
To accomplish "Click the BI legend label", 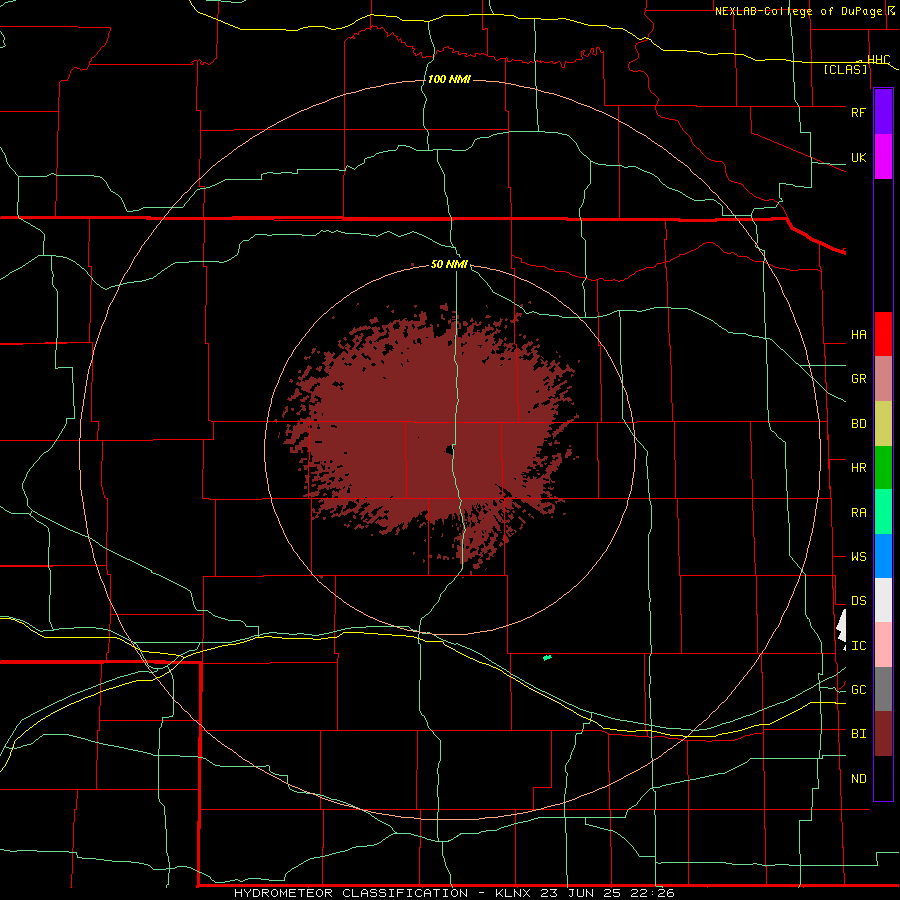I will click(x=858, y=734).
